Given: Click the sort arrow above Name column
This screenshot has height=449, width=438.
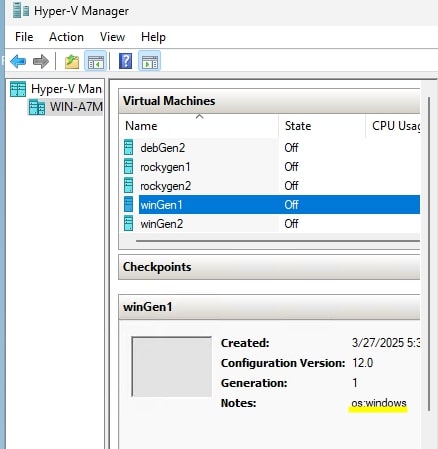Looking at the screenshot, I should [199, 116].
